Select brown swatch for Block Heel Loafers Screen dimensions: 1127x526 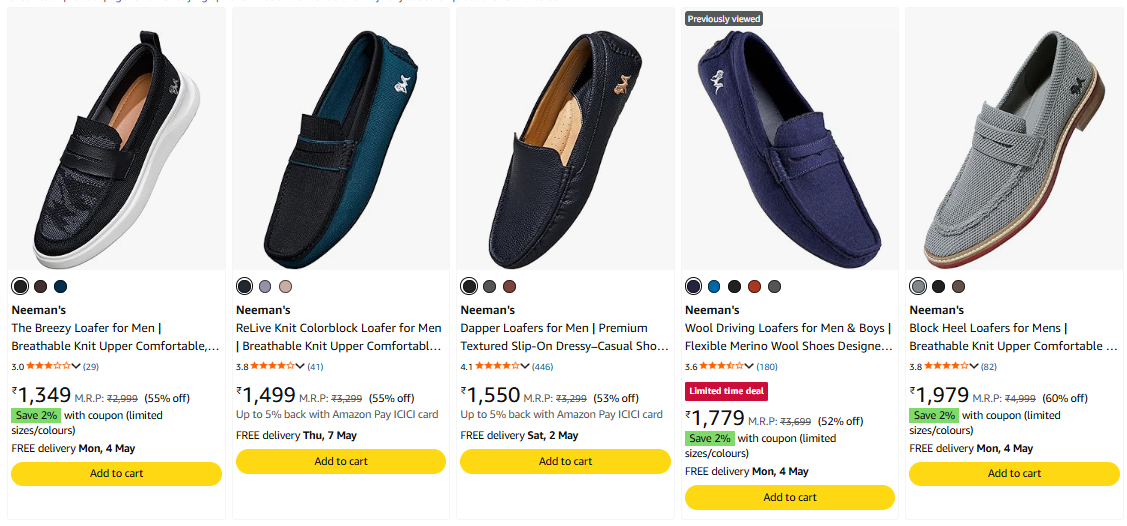pos(958,287)
